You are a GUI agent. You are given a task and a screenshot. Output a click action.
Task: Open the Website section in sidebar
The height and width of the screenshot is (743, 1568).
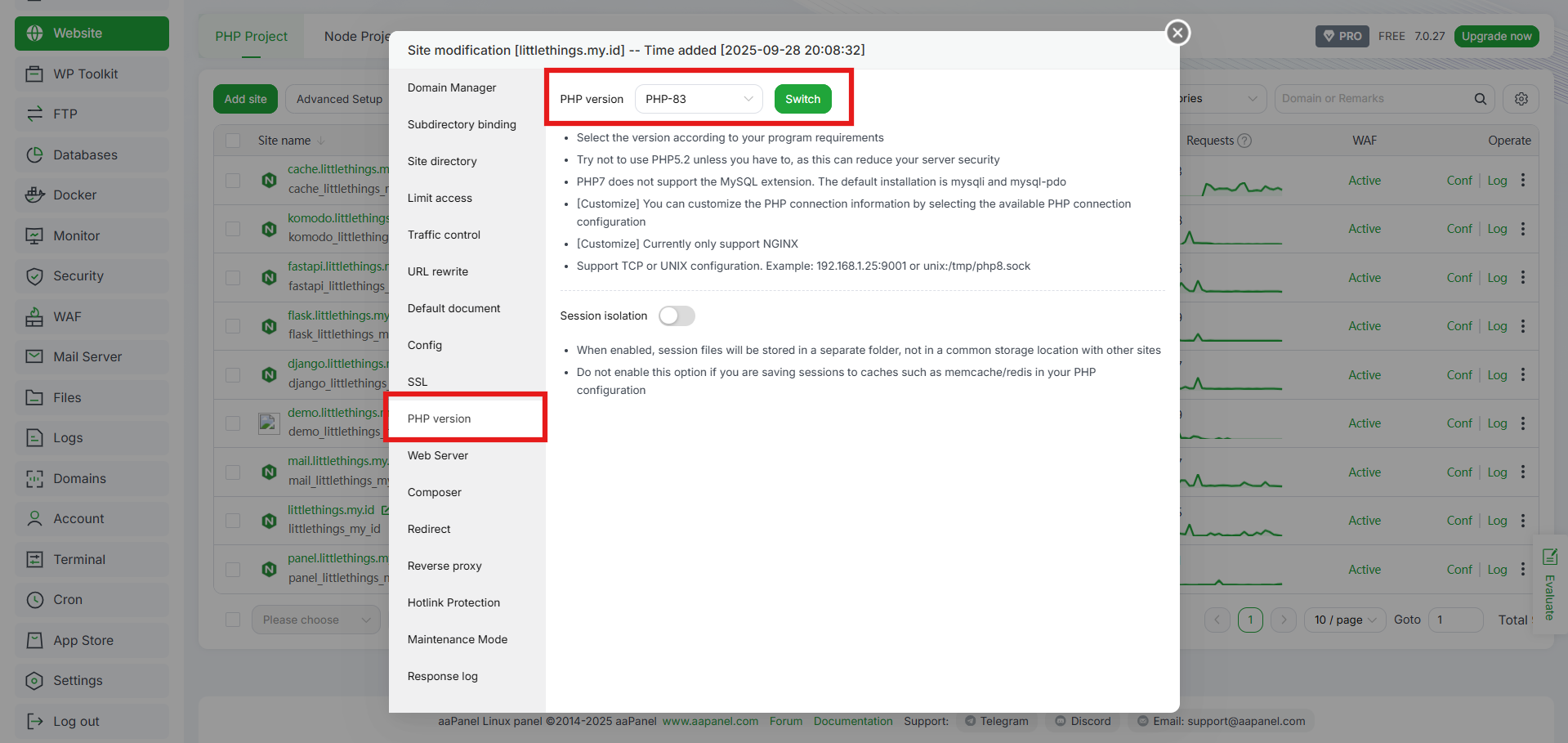tap(92, 34)
